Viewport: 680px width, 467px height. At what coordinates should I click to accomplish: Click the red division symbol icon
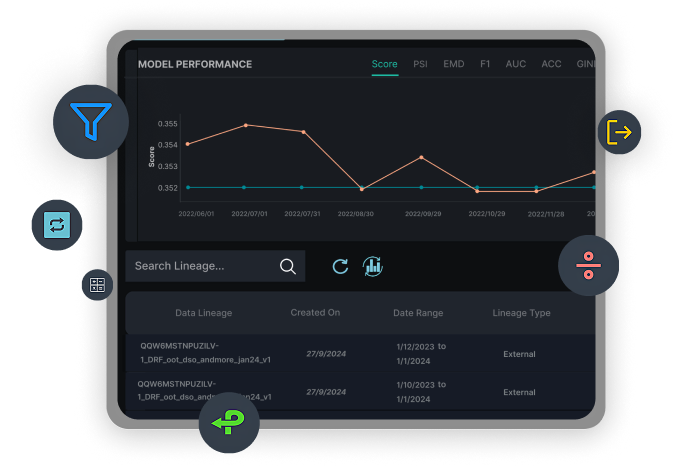(588, 265)
